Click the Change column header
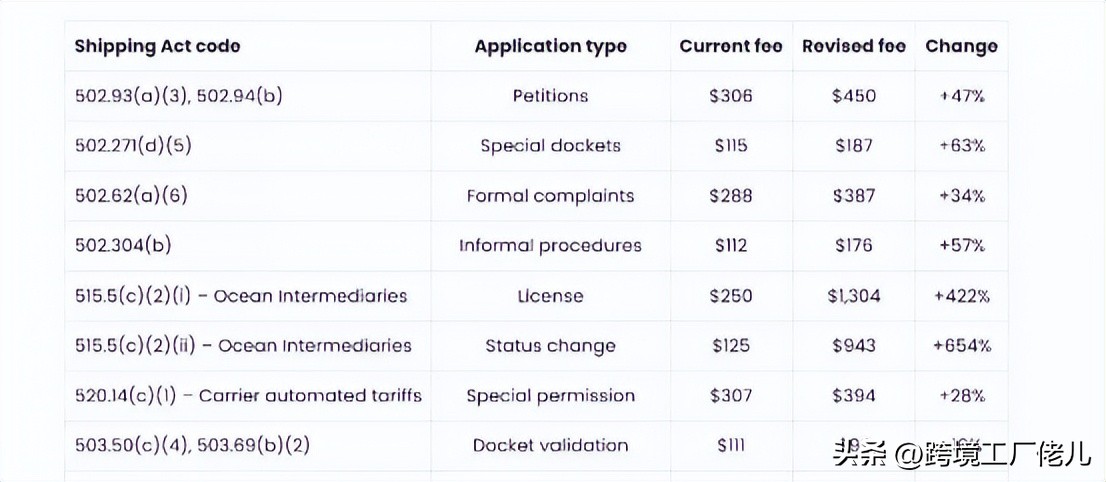The width and height of the screenshot is (1106, 482). [x=961, y=46]
